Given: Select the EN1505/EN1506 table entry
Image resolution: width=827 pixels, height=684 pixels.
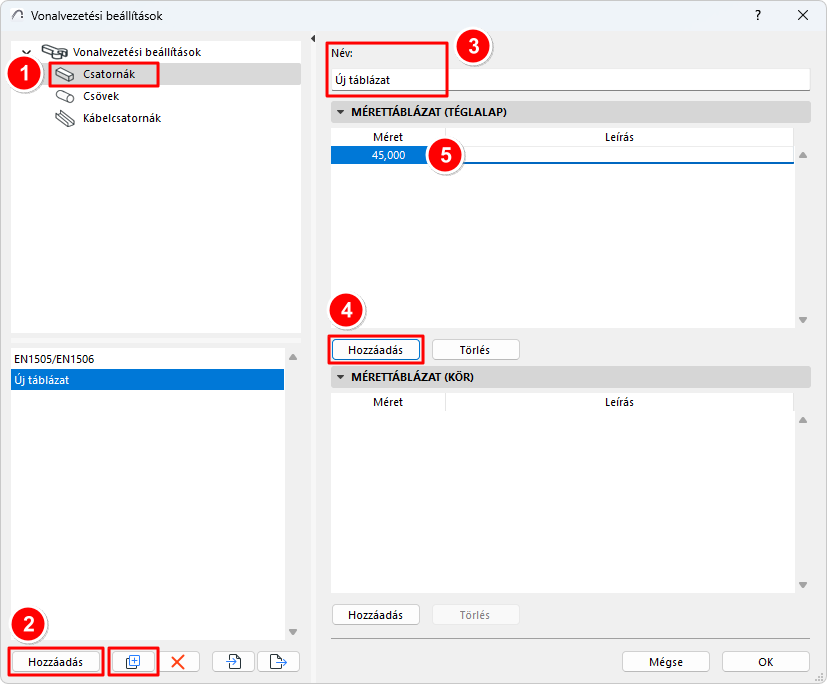Looking at the screenshot, I should [x=147, y=359].
